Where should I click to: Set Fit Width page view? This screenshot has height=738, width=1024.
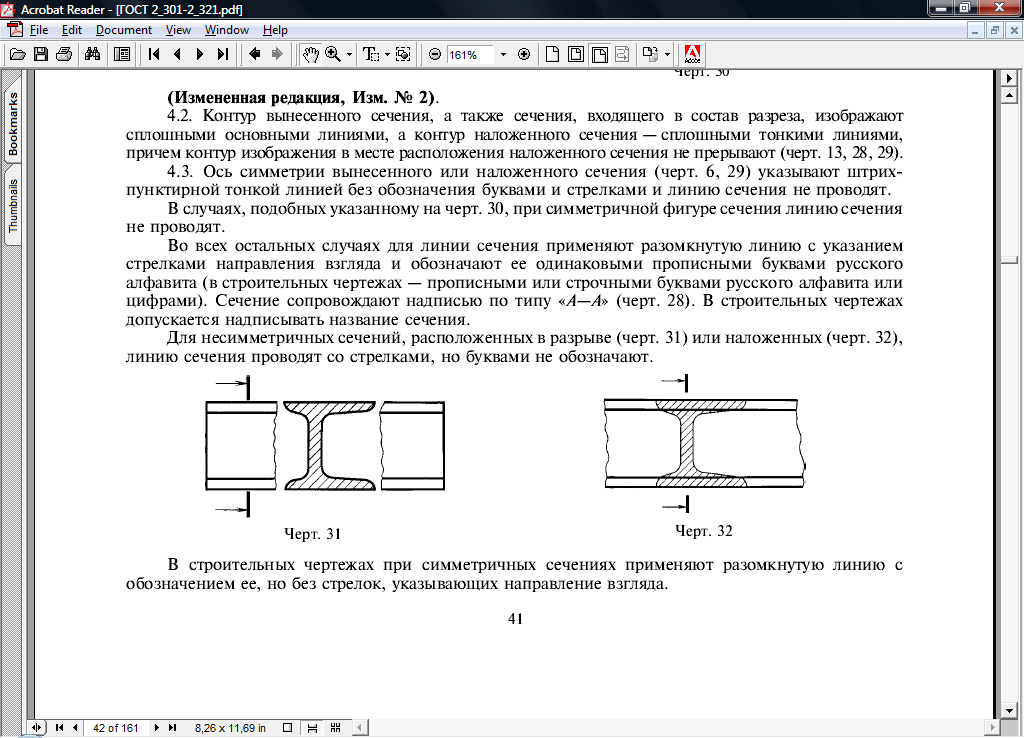pos(600,54)
